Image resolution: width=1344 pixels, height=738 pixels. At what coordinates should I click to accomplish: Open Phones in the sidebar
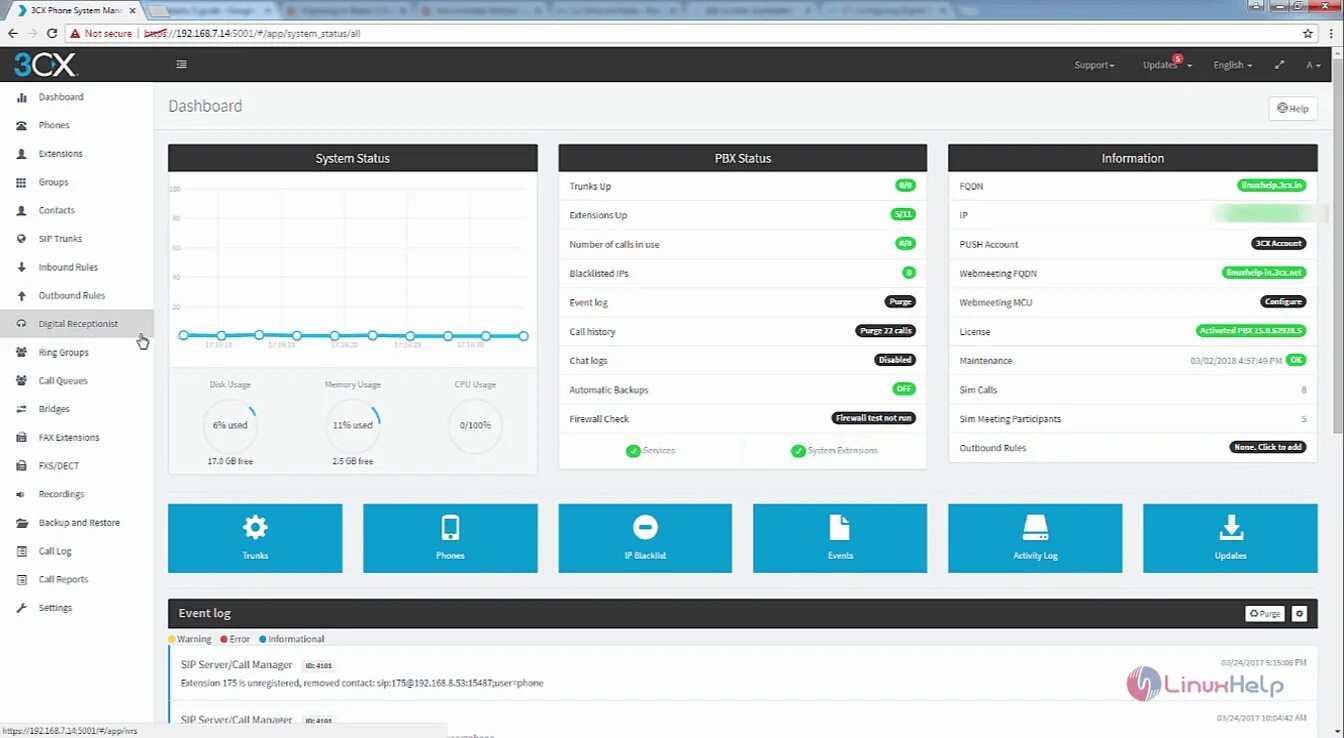tap(54, 125)
